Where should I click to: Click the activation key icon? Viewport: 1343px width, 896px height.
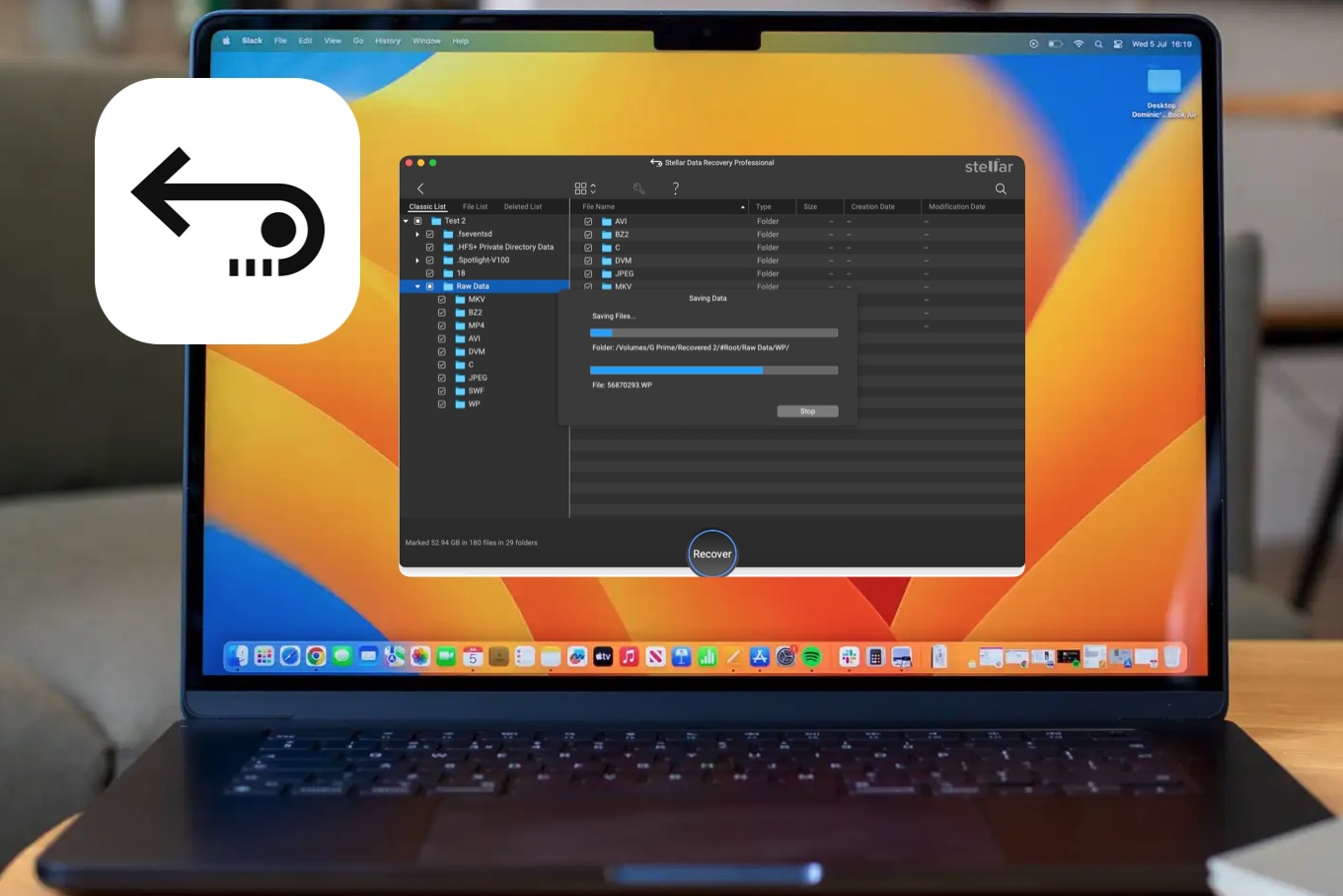[638, 188]
